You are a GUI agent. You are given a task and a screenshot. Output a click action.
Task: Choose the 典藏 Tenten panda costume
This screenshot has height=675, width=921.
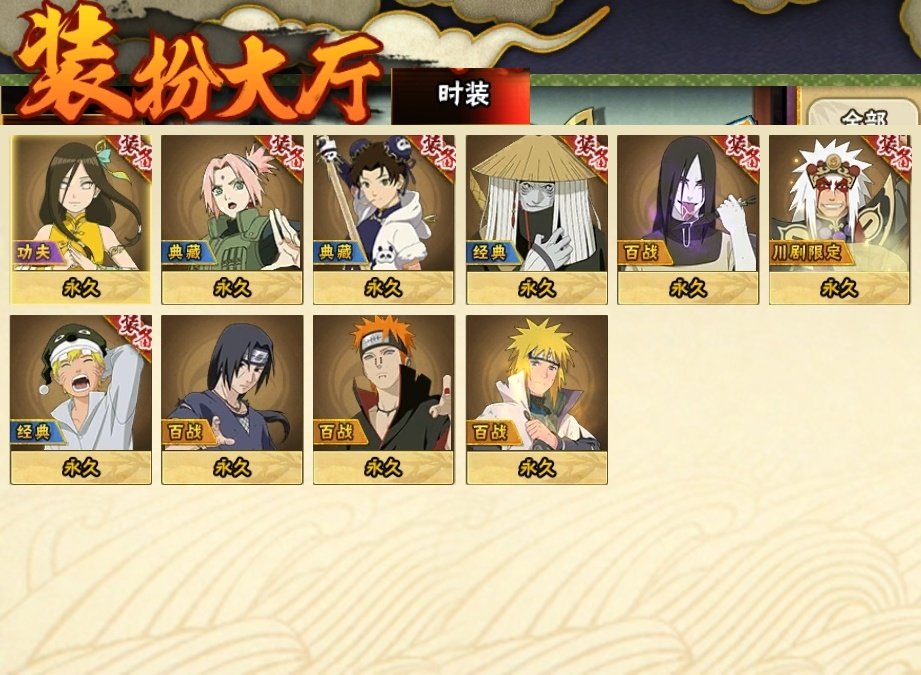[x=384, y=220]
